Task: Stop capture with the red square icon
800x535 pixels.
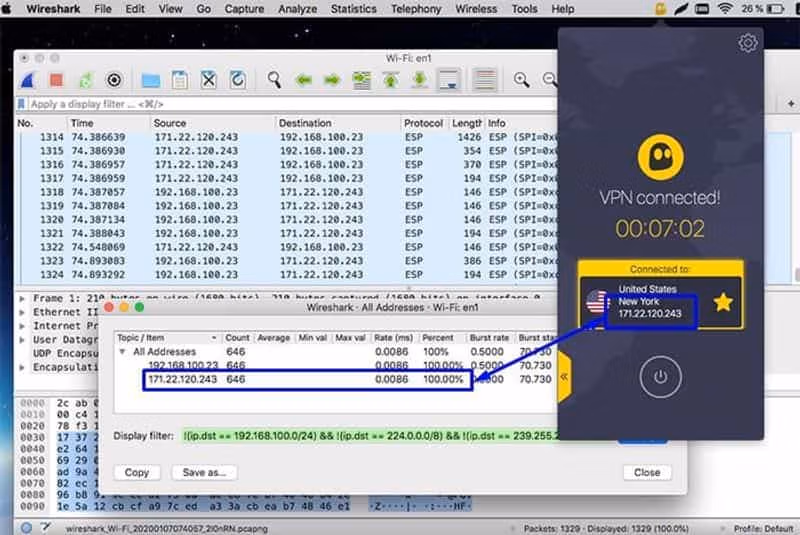Action: 56,80
